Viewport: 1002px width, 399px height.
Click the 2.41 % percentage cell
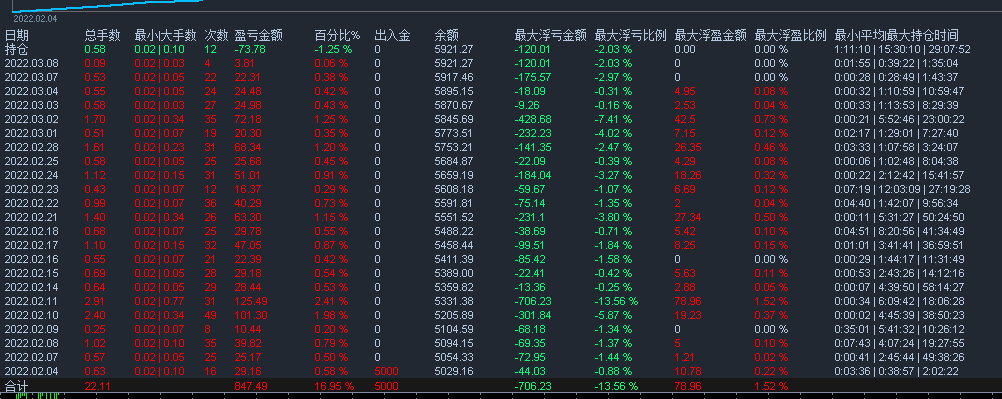[x=331, y=301]
